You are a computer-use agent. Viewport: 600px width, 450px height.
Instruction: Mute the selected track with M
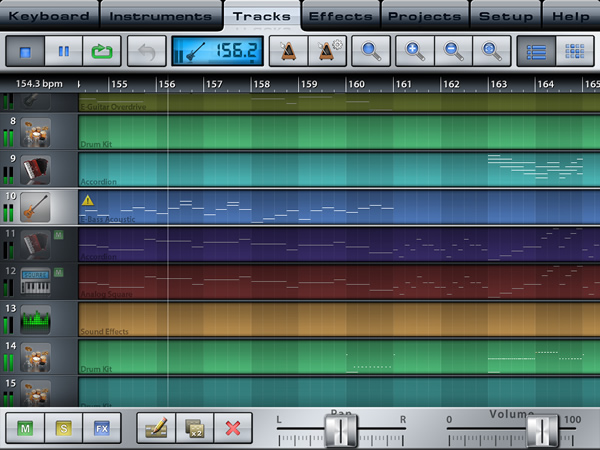[25, 428]
